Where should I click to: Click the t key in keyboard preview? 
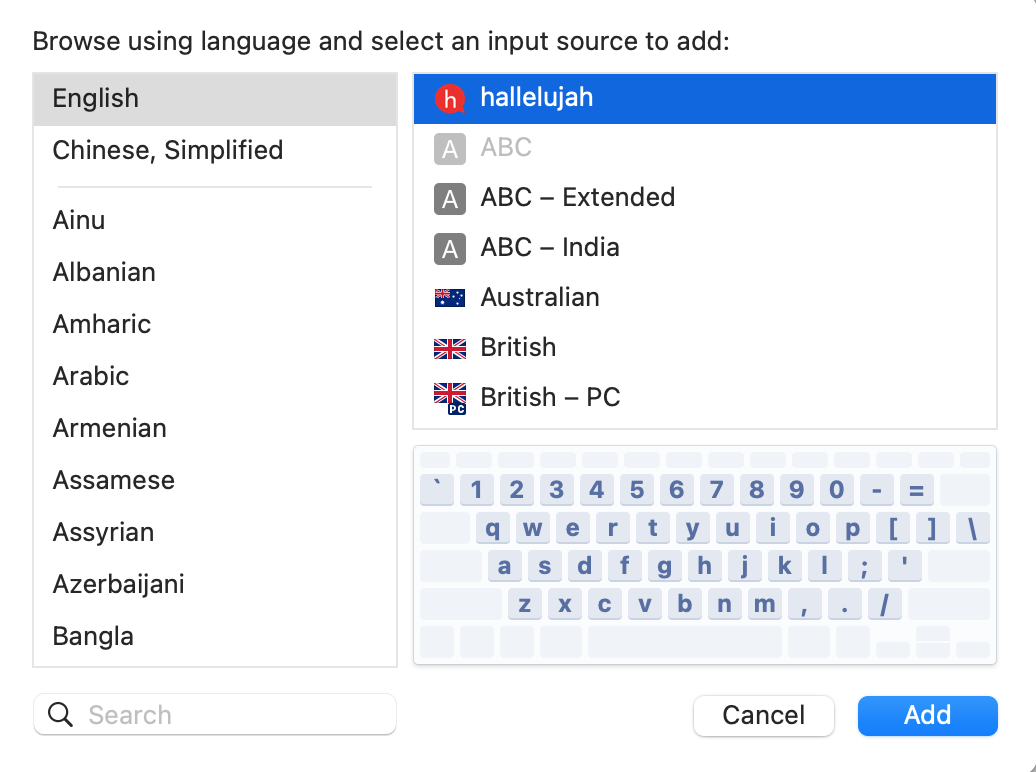[x=653, y=528]
